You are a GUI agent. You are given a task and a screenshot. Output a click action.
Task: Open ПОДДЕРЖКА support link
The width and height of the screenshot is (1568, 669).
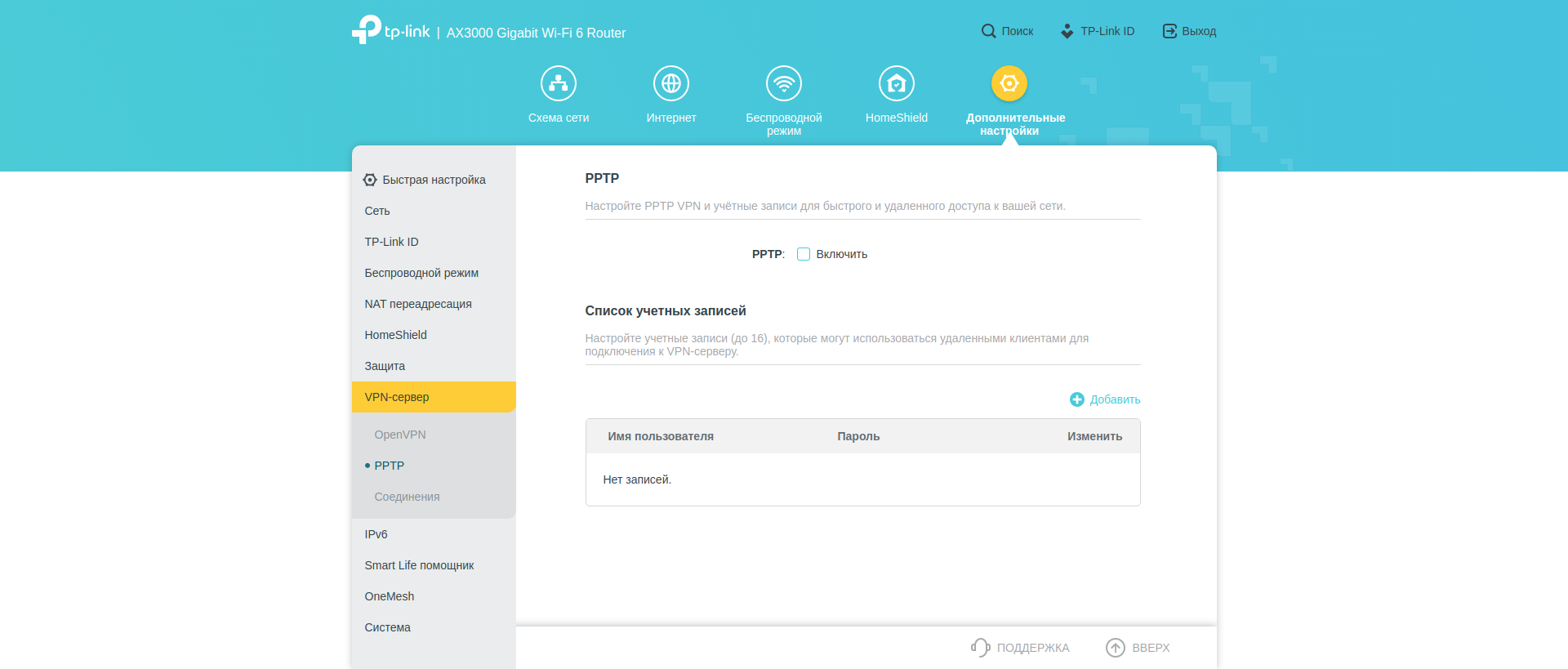[x=1020, y=648]
